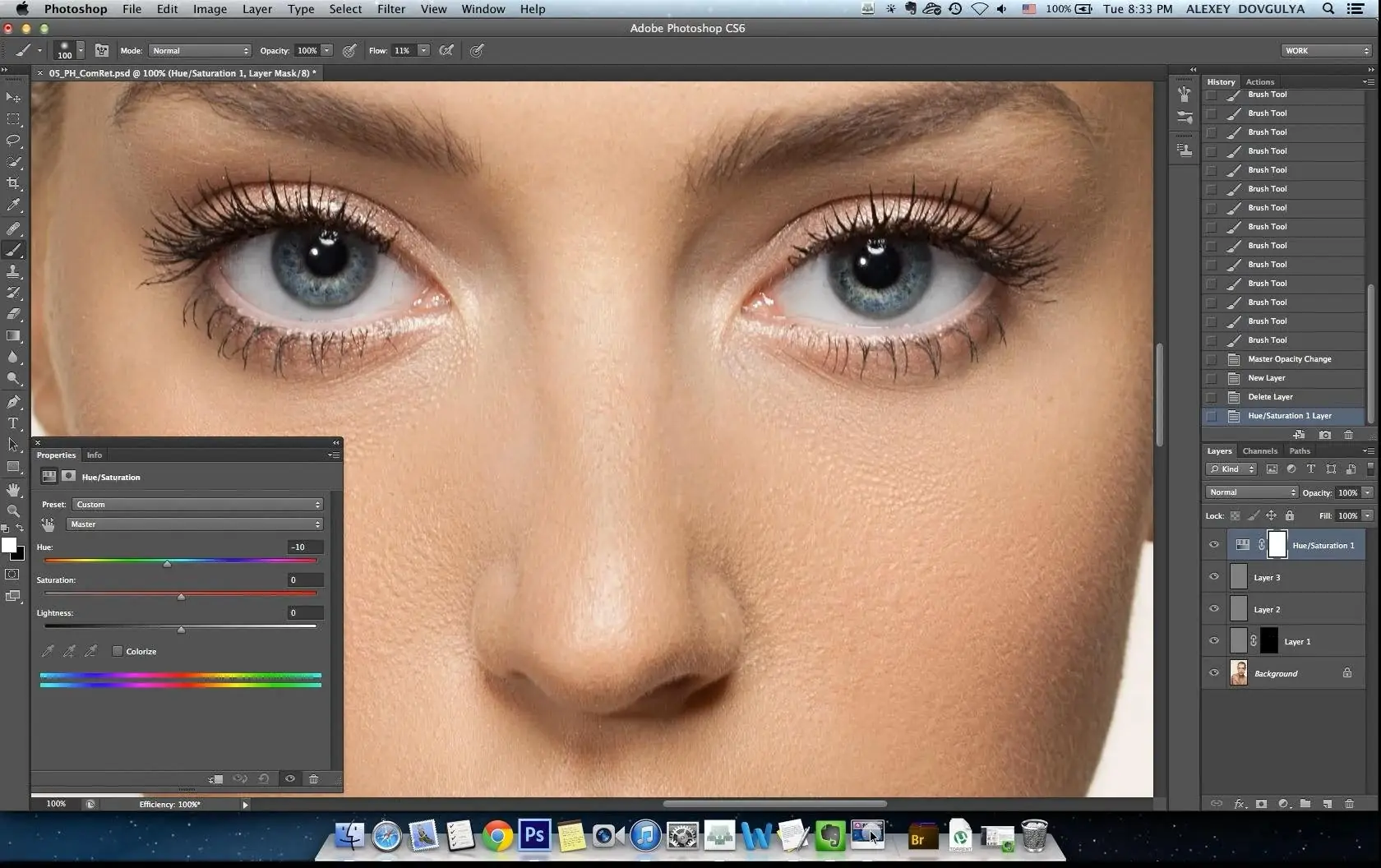Open the Filter menu
The image size is (1381, 868).
[x=390, y=9]
